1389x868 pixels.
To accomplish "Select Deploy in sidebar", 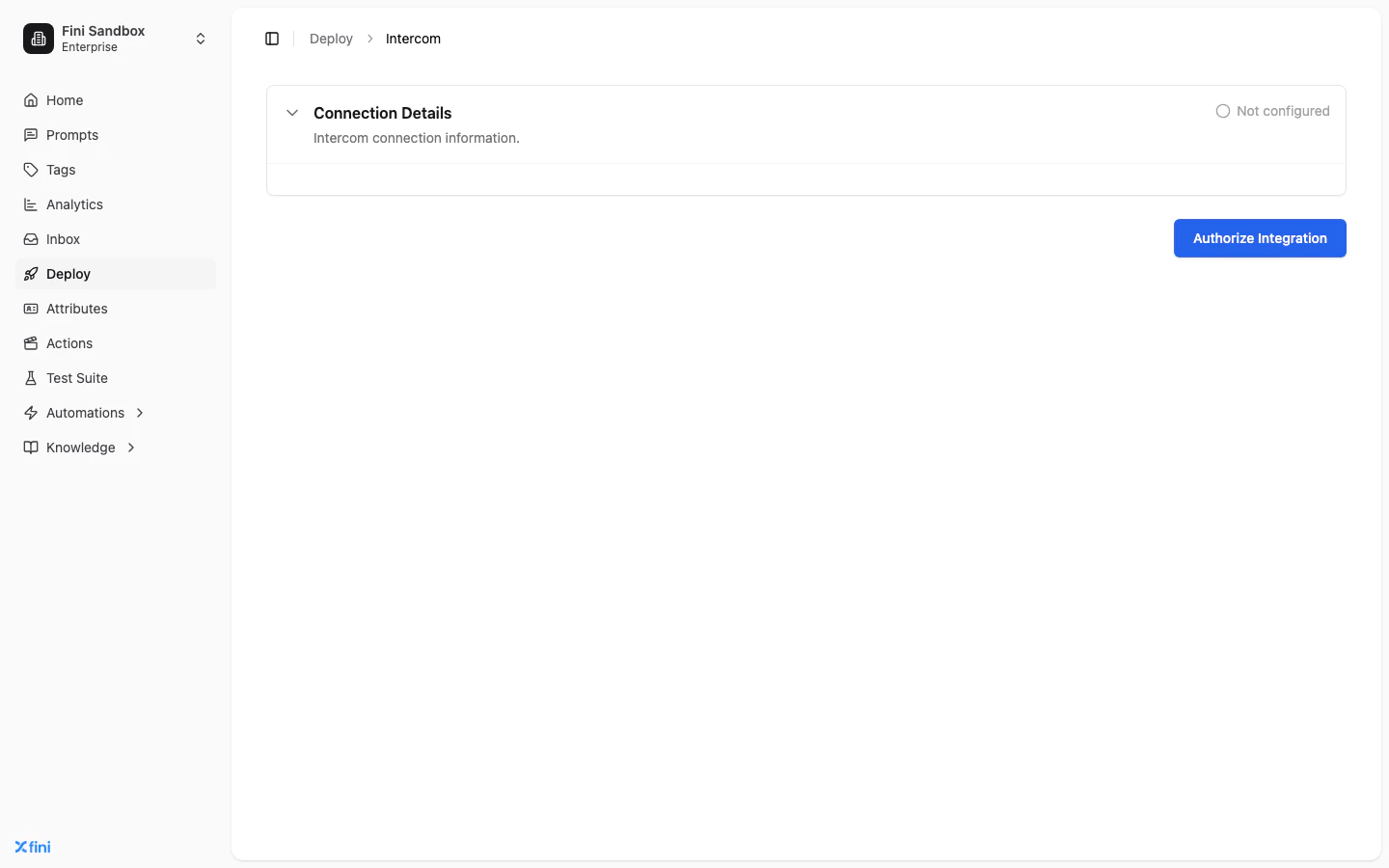I will coord(116,274).
